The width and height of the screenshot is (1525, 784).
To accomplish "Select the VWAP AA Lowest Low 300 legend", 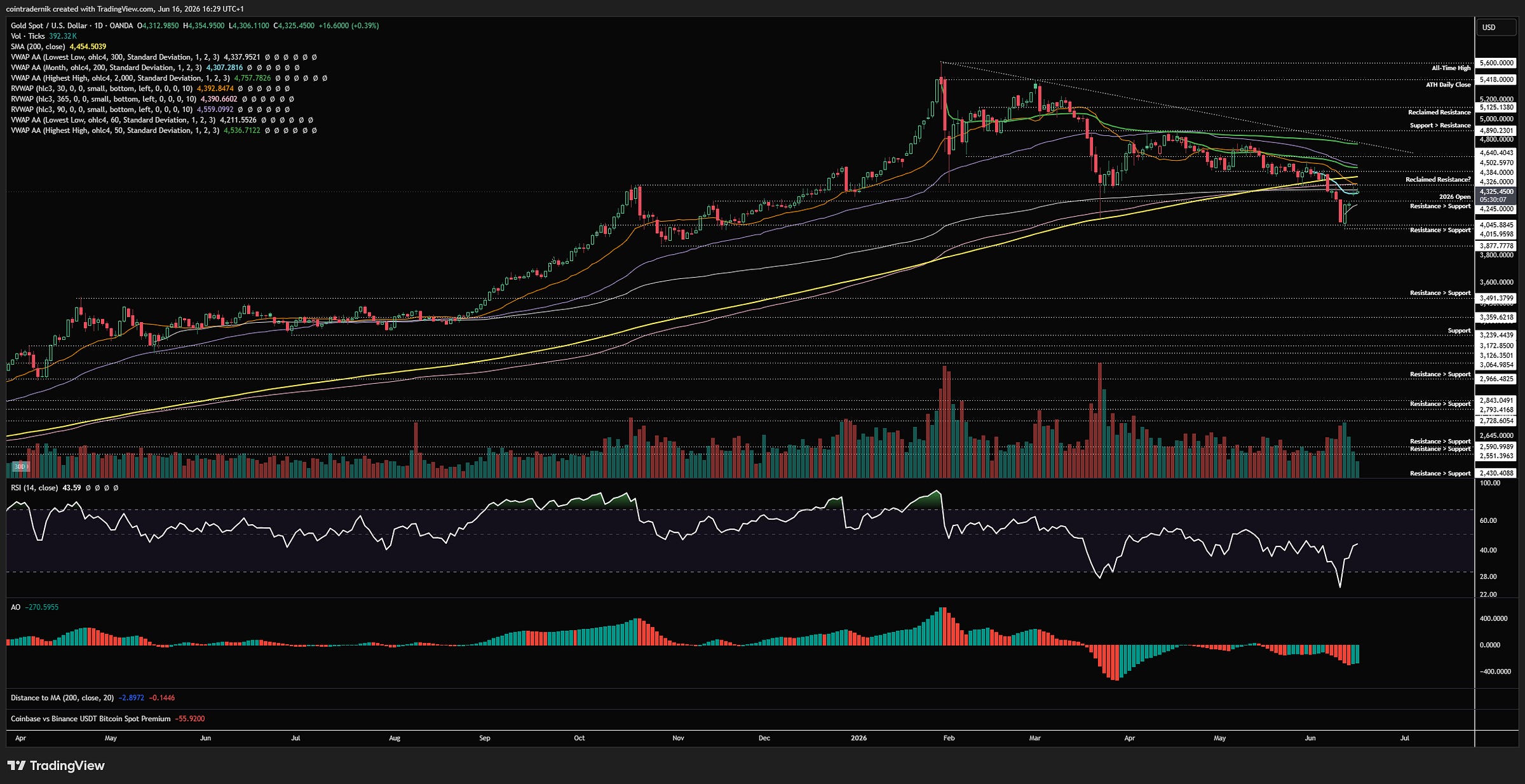I will [x=116, y=57].
